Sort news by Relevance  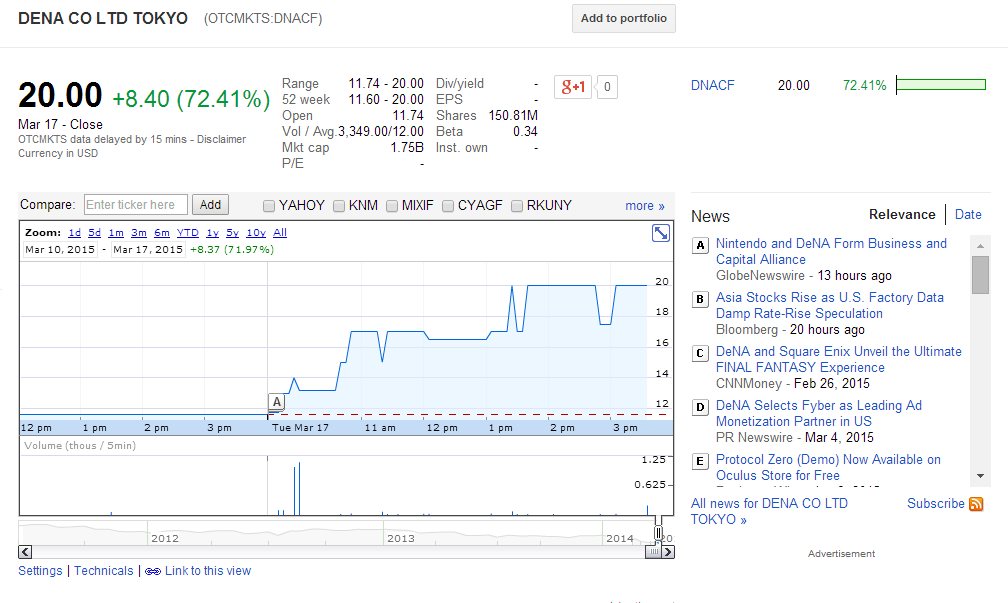902,215
